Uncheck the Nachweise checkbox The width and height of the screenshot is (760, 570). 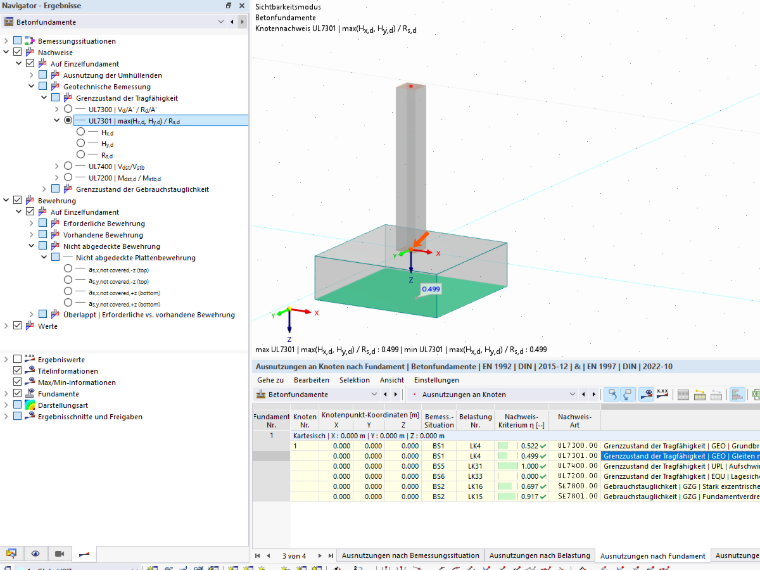coord(17,52)
